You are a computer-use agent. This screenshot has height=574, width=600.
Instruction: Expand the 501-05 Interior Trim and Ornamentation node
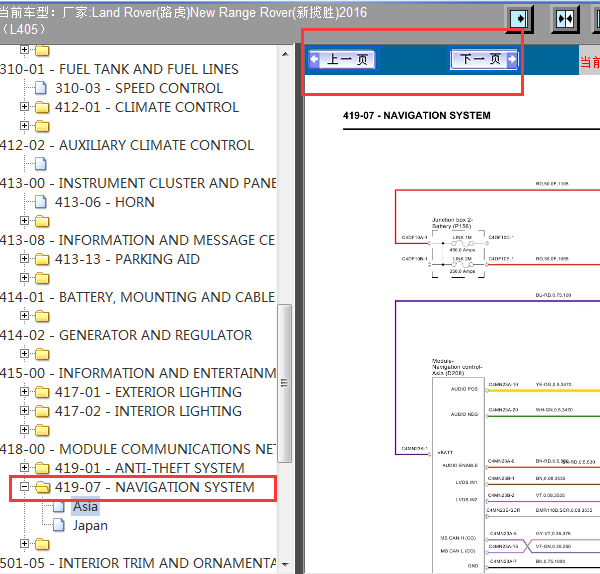pyautogui.click(x=24, y=543)
